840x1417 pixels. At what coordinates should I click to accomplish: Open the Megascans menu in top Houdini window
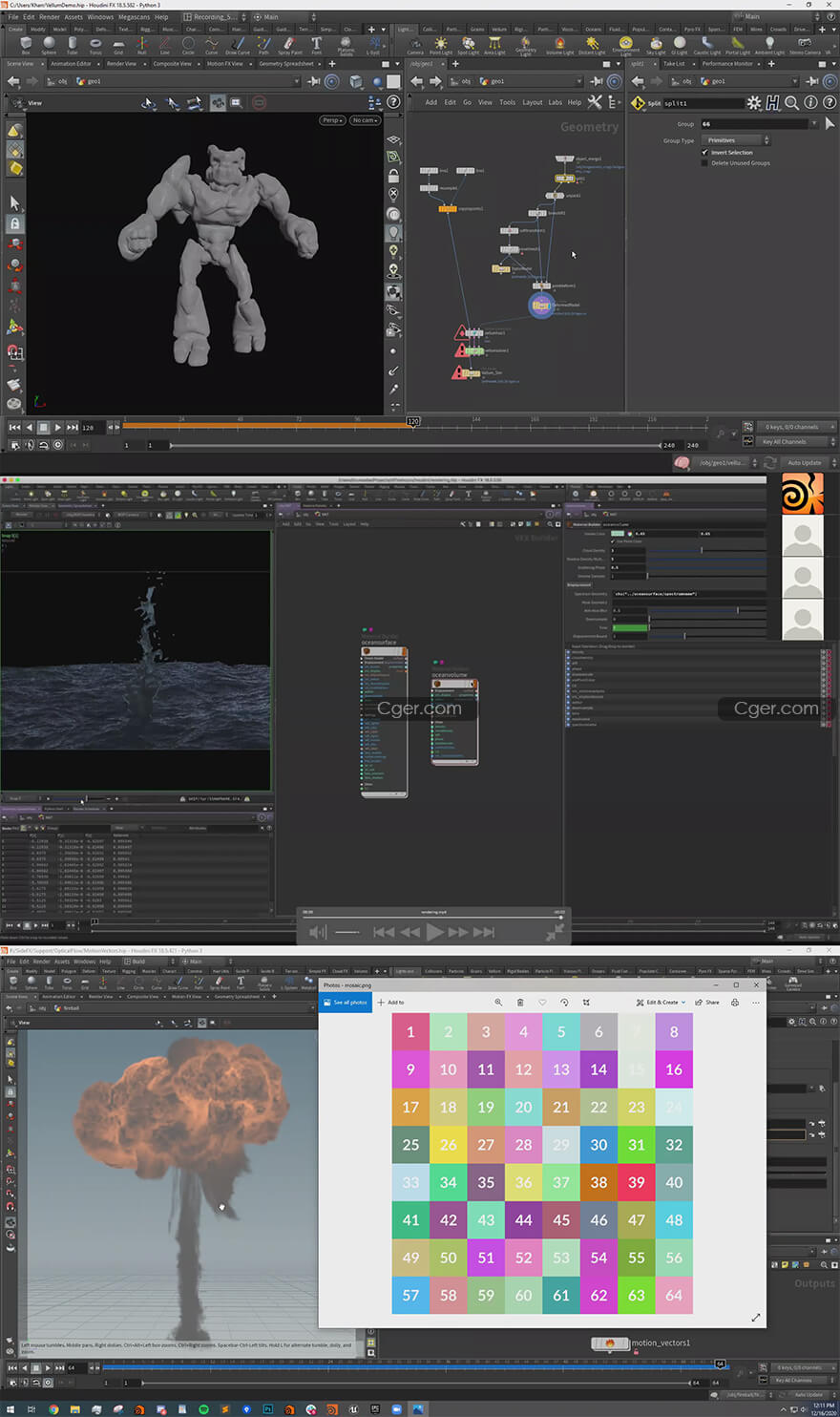click(134, 16)
